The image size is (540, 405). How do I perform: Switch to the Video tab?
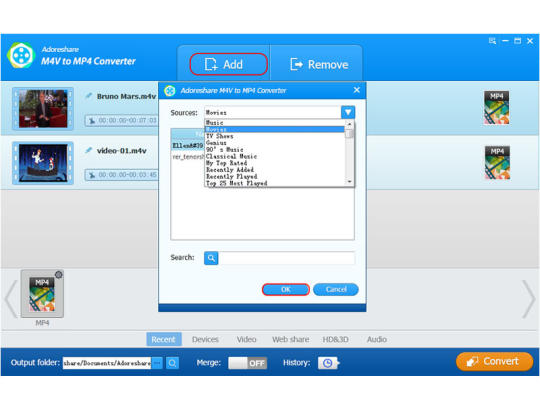tap(247, 340)
